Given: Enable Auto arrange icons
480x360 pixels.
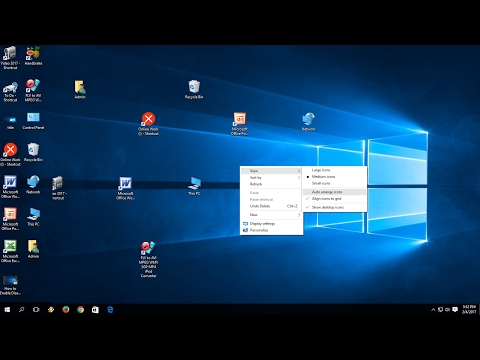Looking at the screenshot, I should [334, 192].
